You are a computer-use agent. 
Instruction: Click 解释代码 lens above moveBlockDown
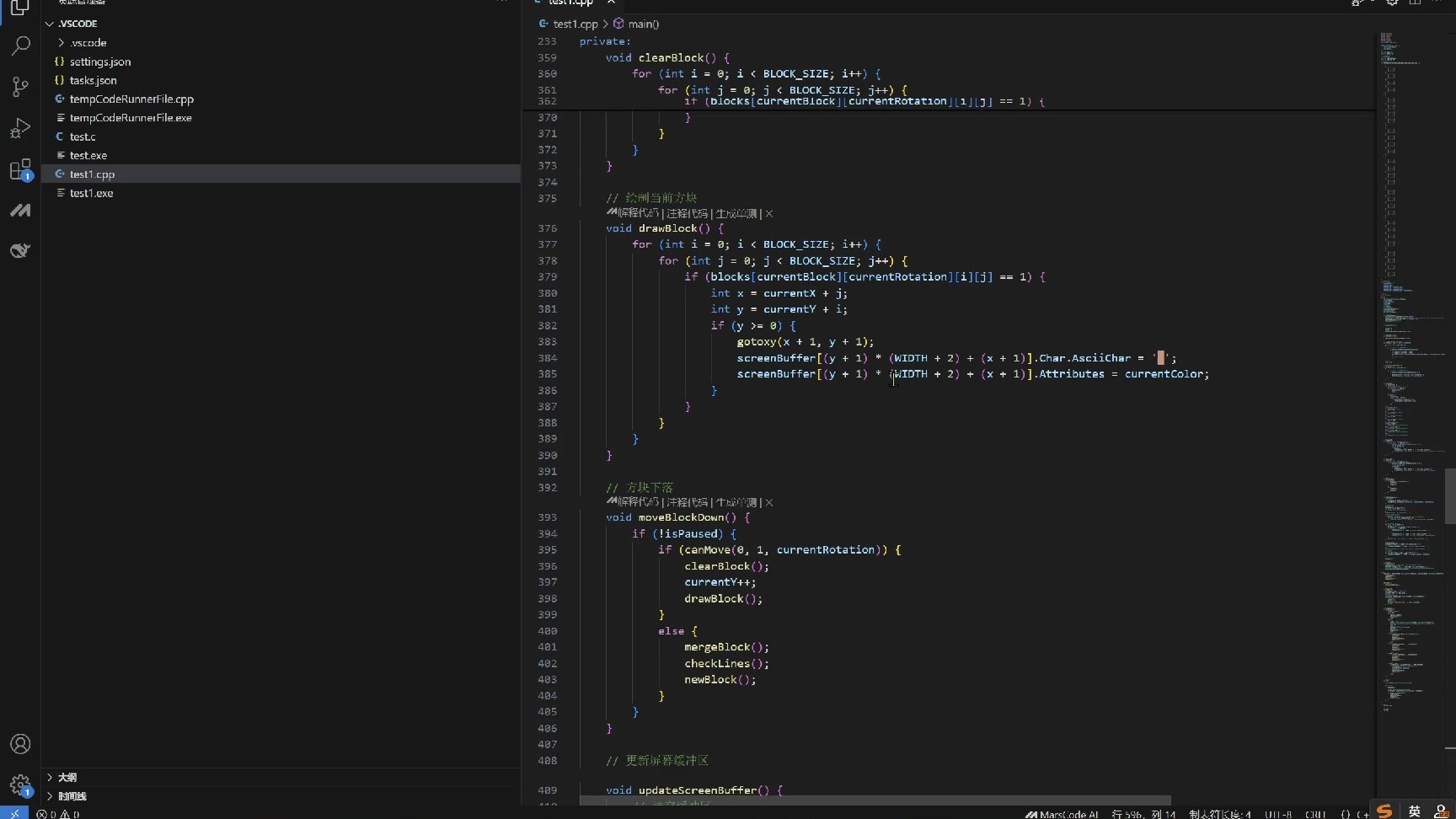point(639,502)
